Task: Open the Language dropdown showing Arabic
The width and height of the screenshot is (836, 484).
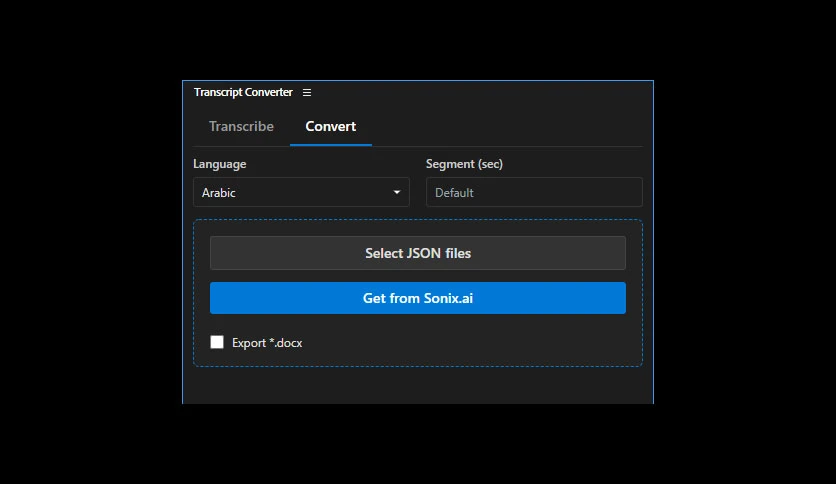Action: pos(301,192)
